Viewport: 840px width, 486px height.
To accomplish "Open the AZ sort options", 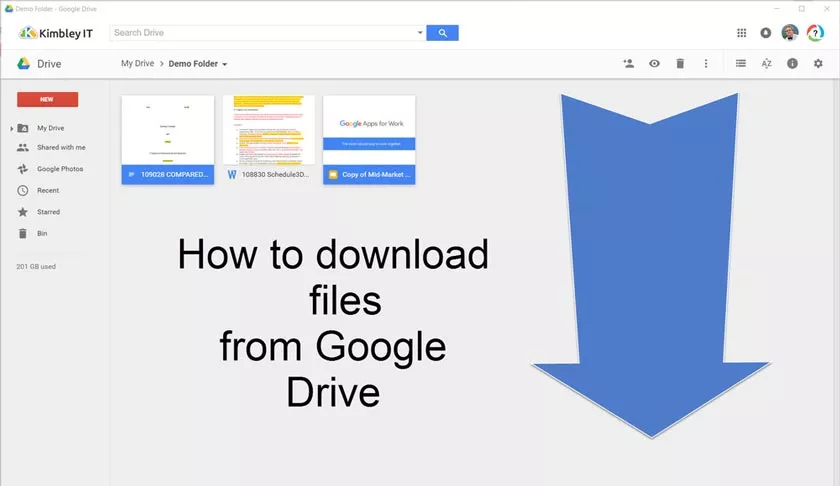I will pos(766,63).
